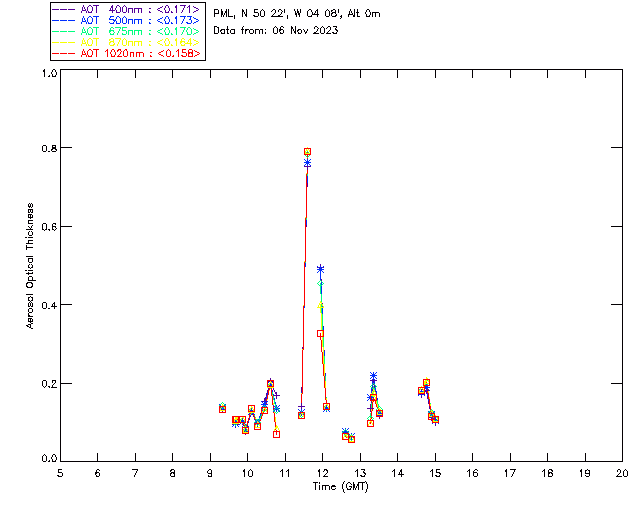Screen dimensions: 640x512
Task: Click the red square marker near 0.33 at time 12
Action: pyautogui.click(x=320, y=334)
